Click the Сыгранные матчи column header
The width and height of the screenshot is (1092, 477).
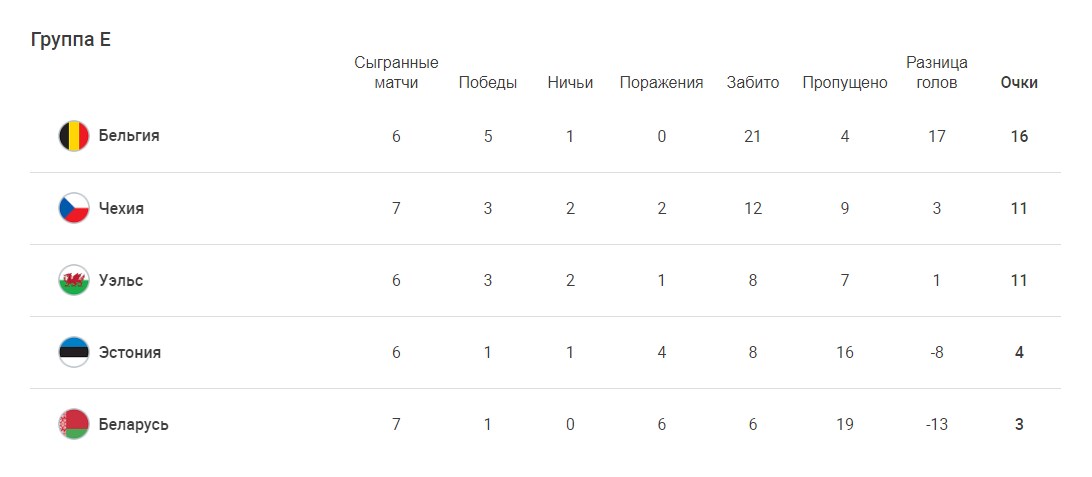(396, 73)
